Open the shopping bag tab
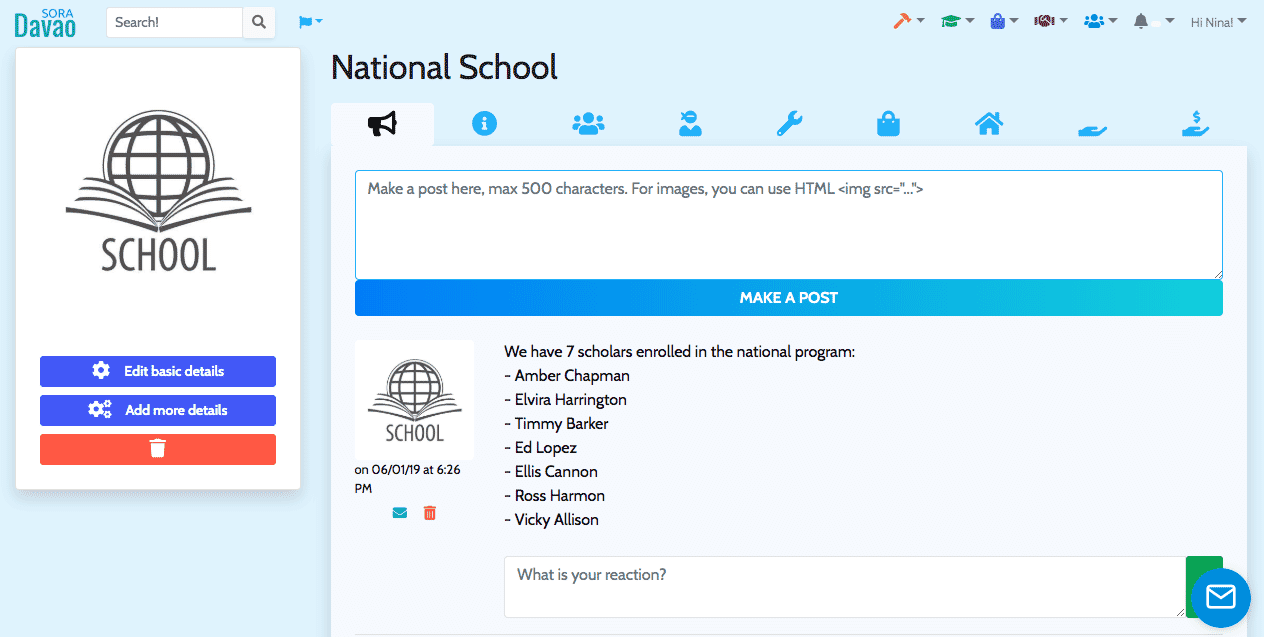Viewport: 1264px width, 637px height. point(888,124)
